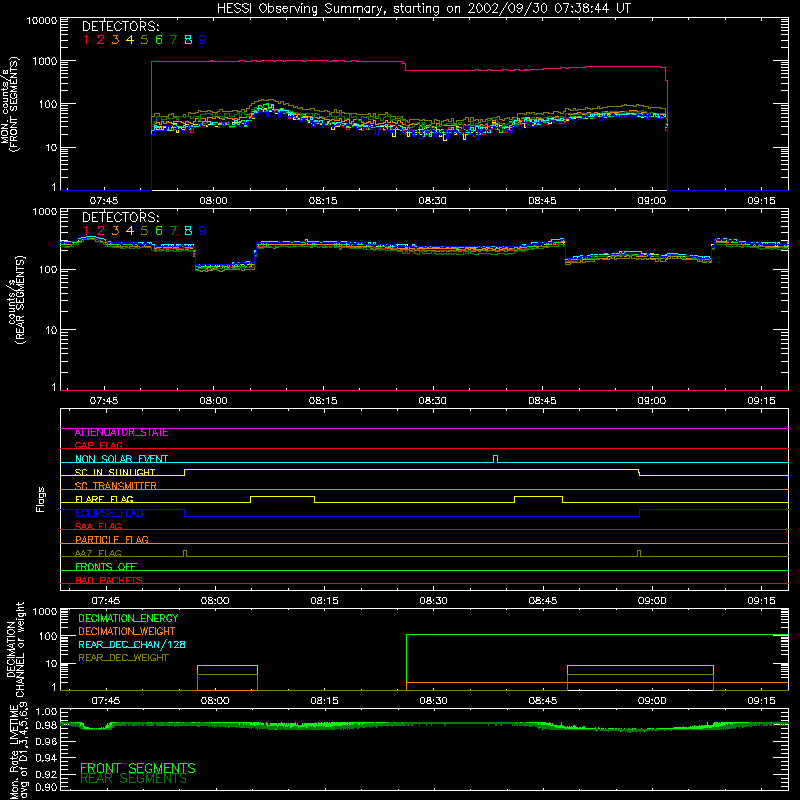This screenshot has height=800, width=800.
Task: Click the FRONTS_OFF flag label
Action: pos(106,566)
